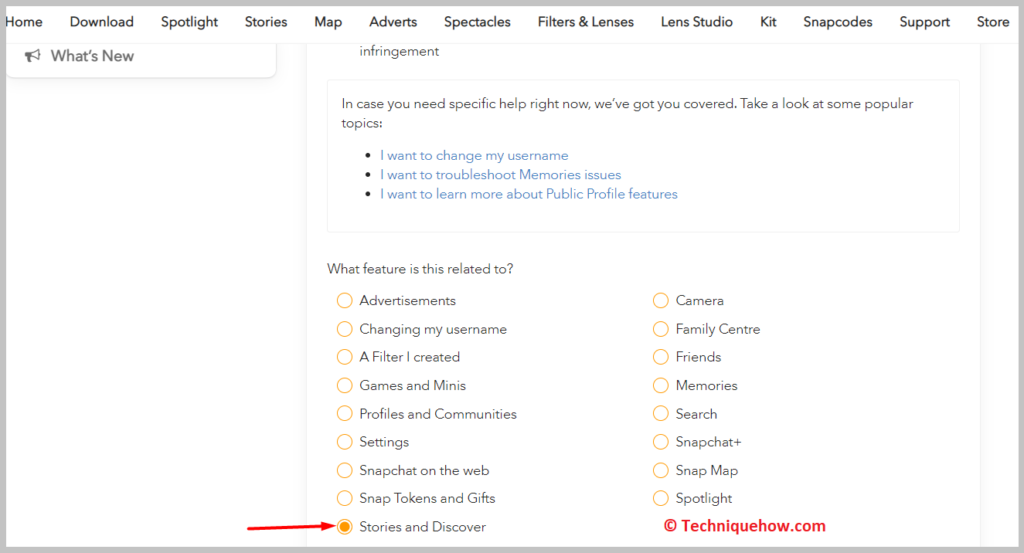This screenshot has height=553, width=1024.
Task: Select Snapchat on the web option
Action: 344,470
